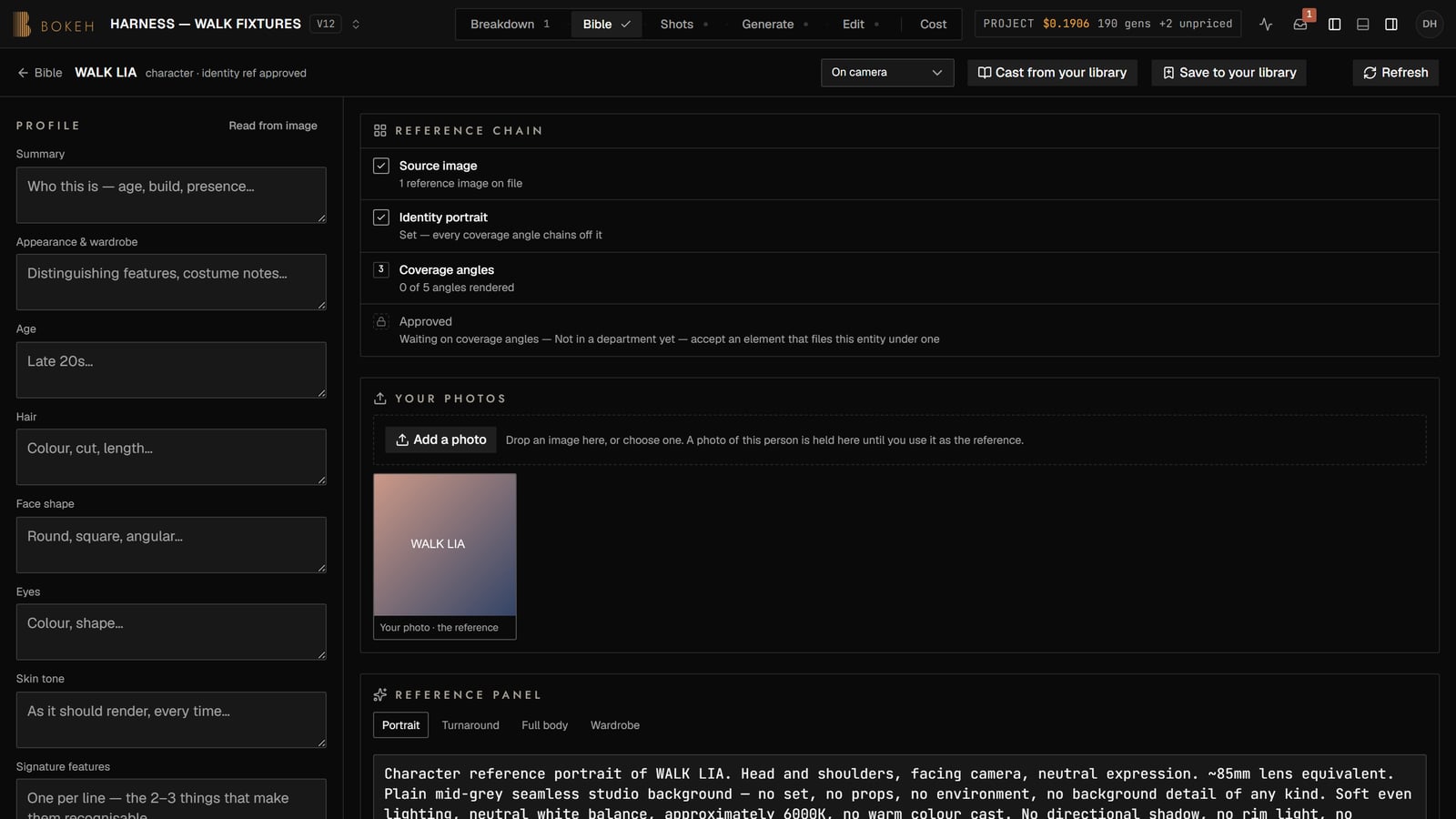Image resolution: width=1456 pixels, height=819 pixels.
Task: Open the Edit tab
Action: [860, 25]
